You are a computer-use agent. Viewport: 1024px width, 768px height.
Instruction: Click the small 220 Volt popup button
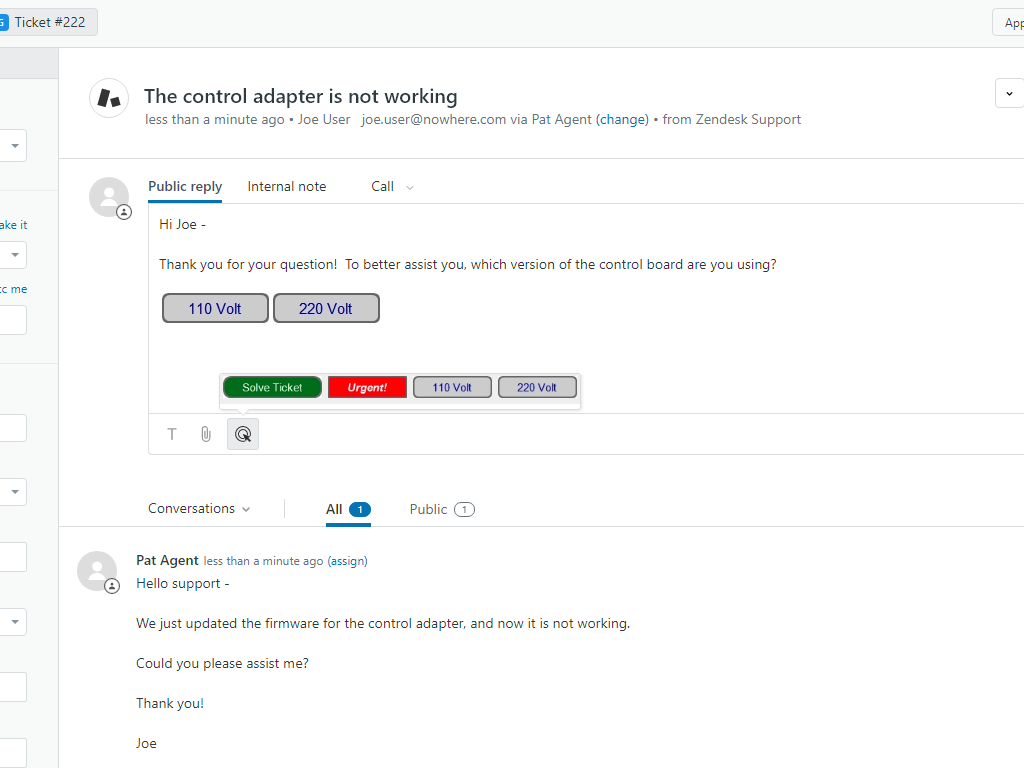point(537,387)
